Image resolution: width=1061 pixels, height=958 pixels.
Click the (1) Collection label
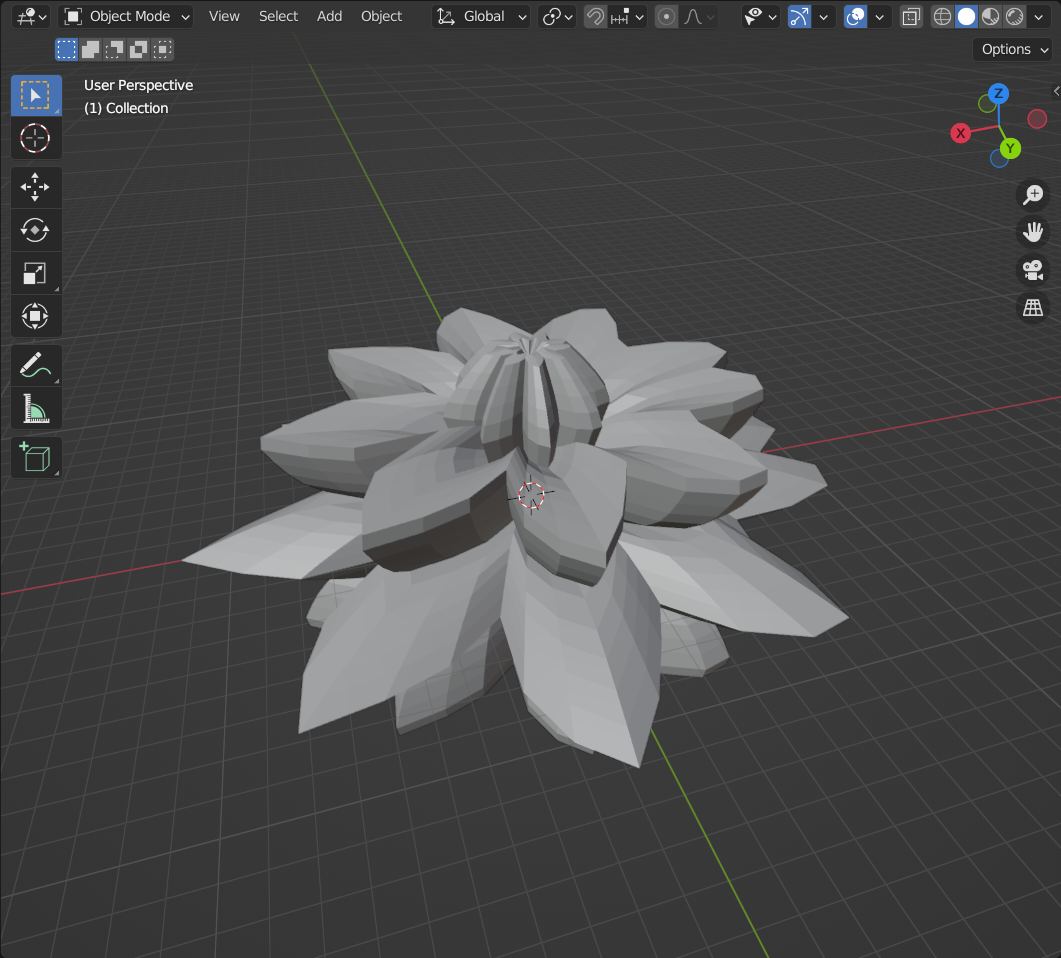point(126,108)
